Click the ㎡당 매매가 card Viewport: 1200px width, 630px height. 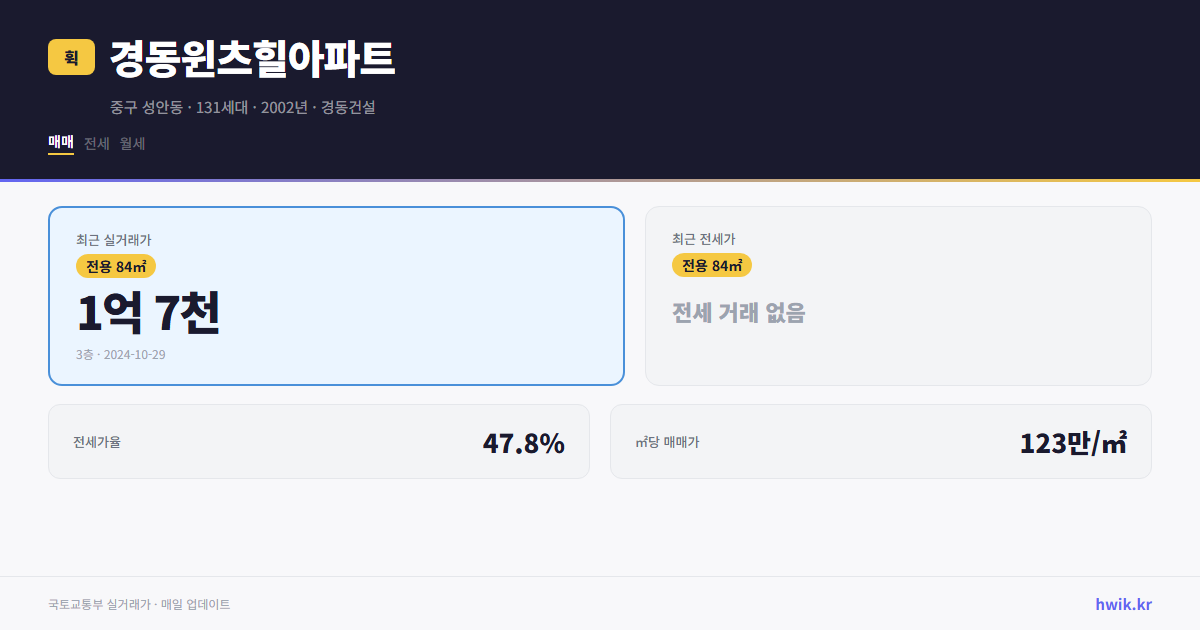[x=880, y=441]
